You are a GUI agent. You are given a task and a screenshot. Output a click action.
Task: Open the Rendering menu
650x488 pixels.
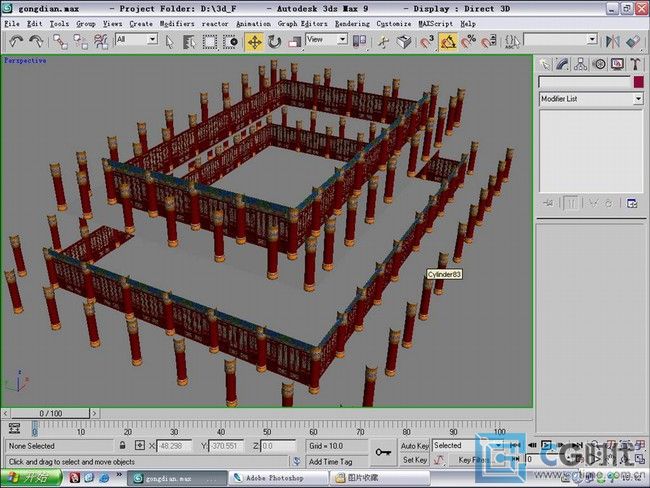pos(352,24)
